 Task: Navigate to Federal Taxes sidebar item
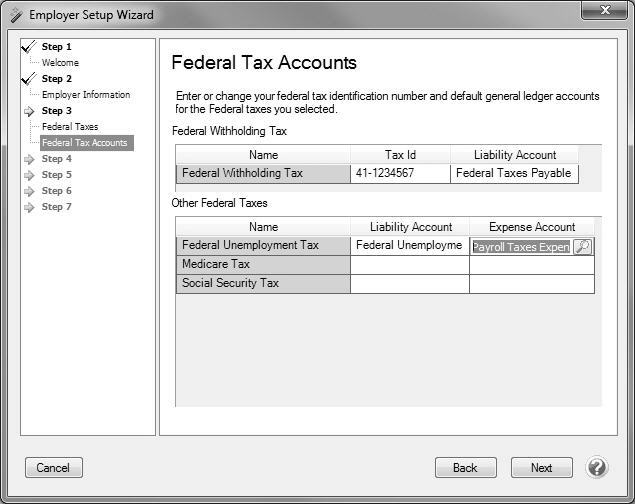[70, 127]
